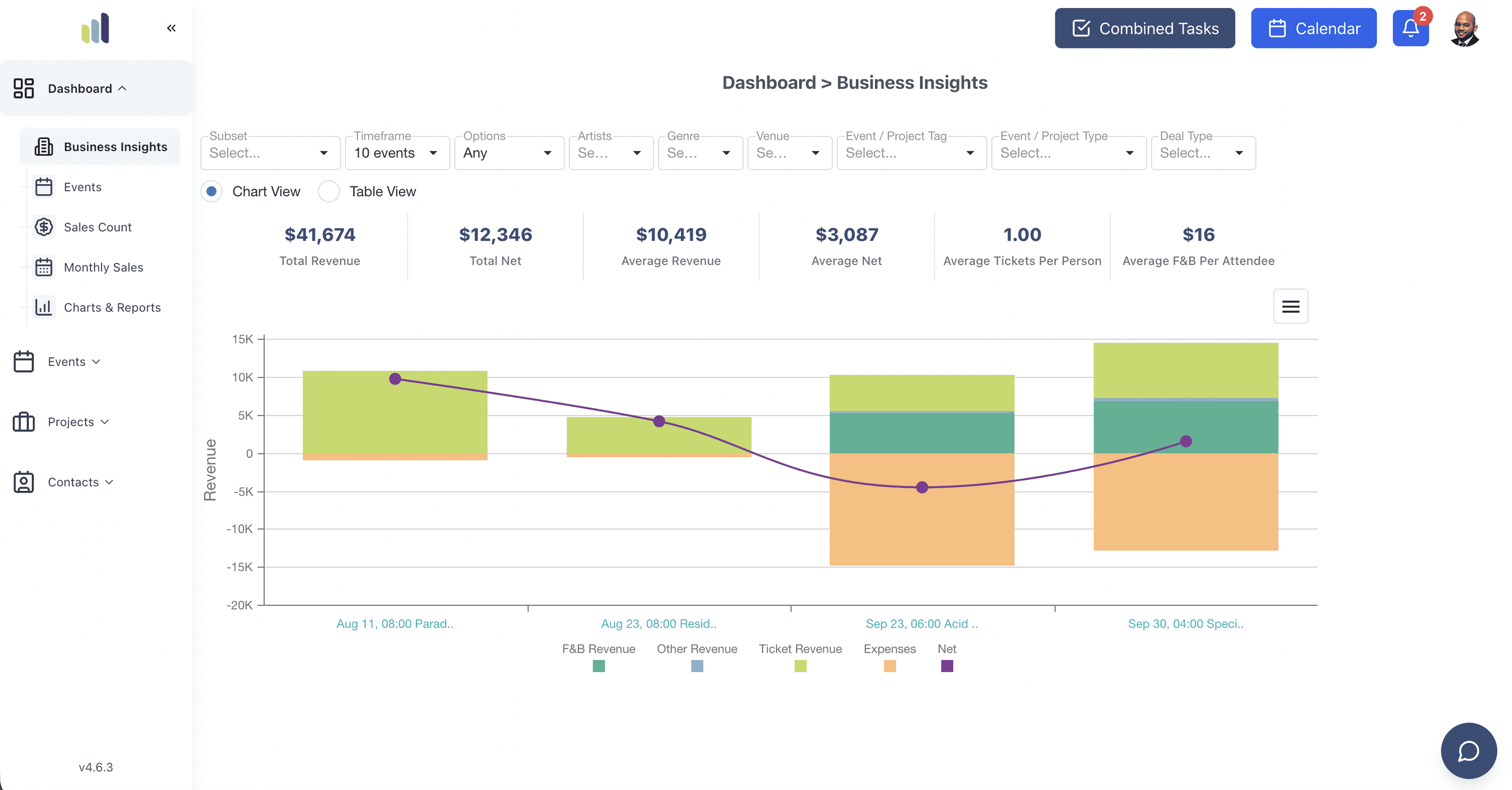The height and width of the screenshot is (790, 1512).
Task: Open the Artists dropdown
Action: click(611, 153)
